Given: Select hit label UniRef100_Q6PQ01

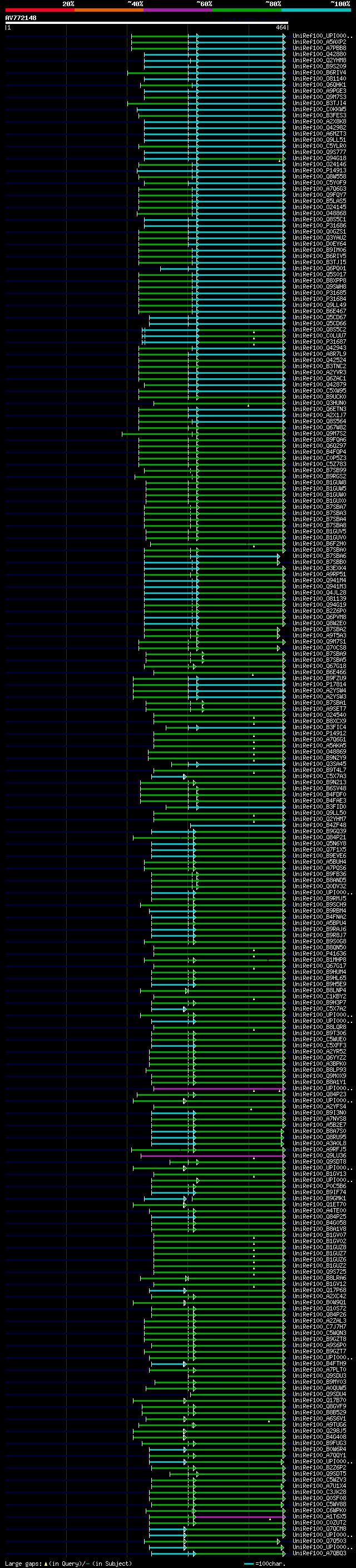Looking at the screenshot, I should (x=319, y=269).
